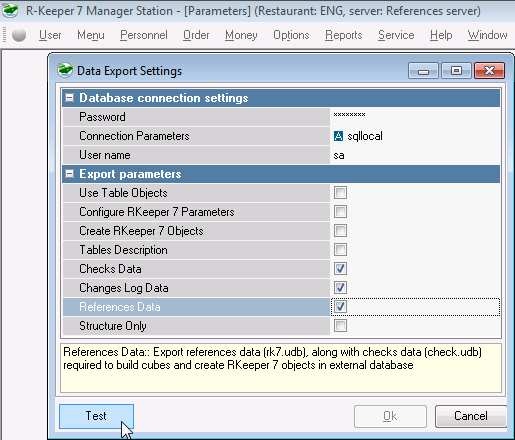Maximize the Data Export Settings dialog
The width and height of the screenshot is (515, 440).
[x=456, y=71]
